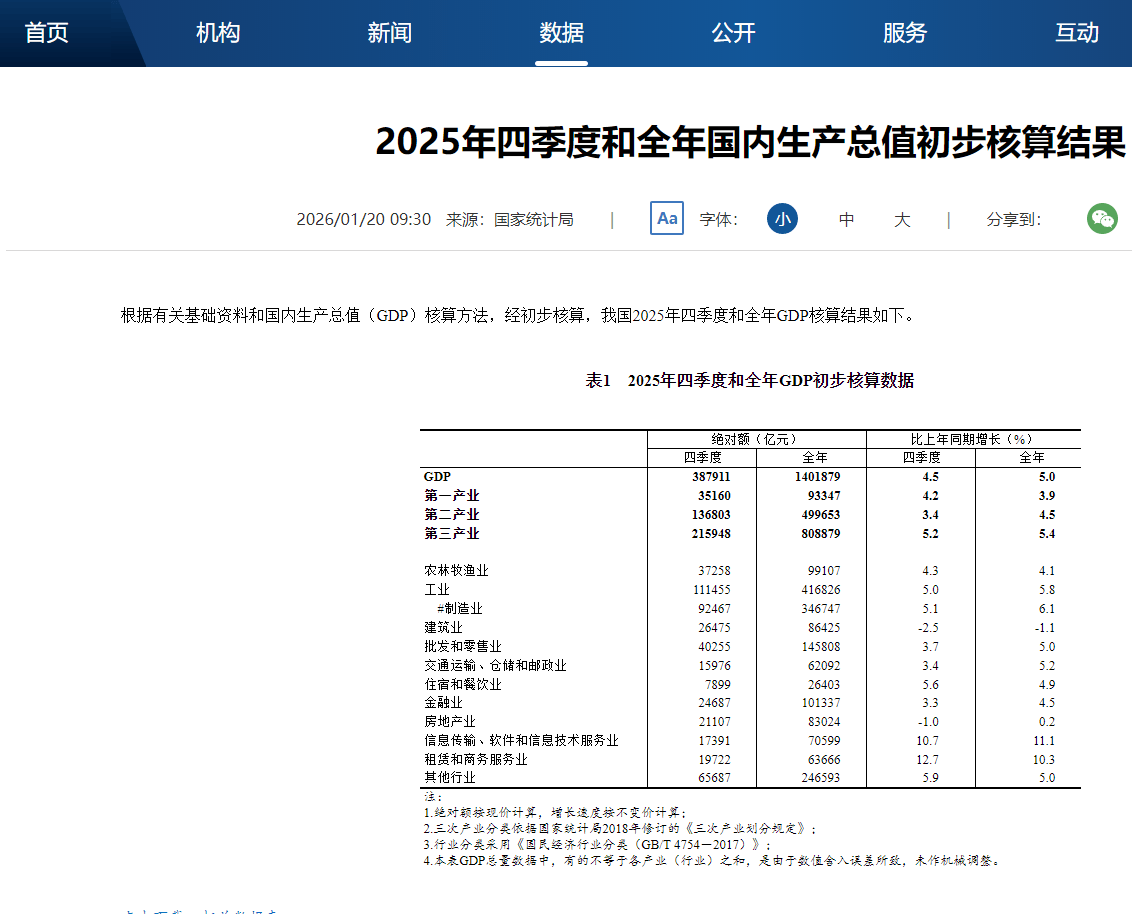Click the 表1 table caption
The height and width of the screenshot is (914, 1132).
coord(750,380)
